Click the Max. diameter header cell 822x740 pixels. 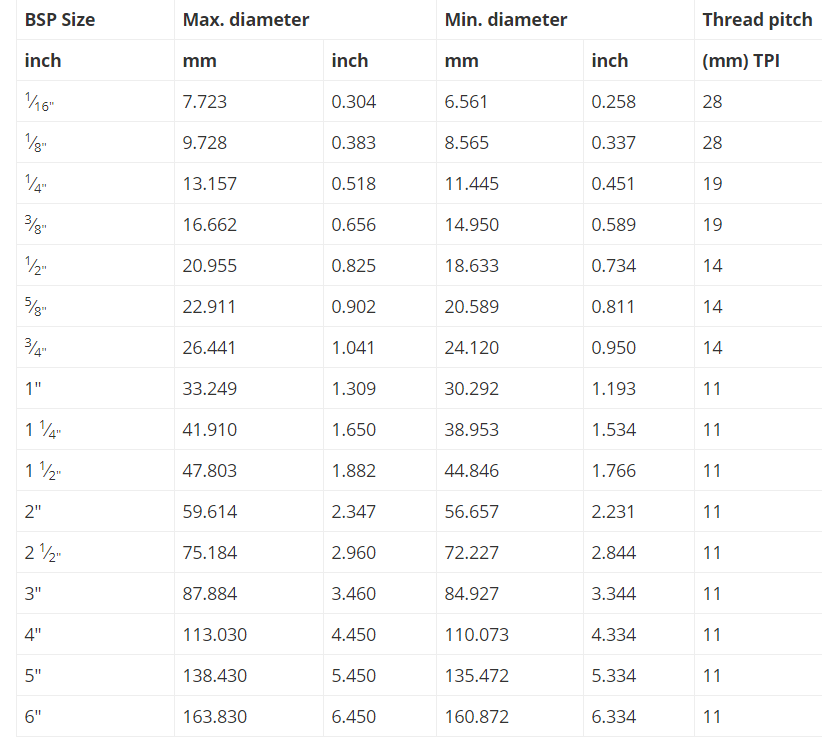tap(305, 19)
